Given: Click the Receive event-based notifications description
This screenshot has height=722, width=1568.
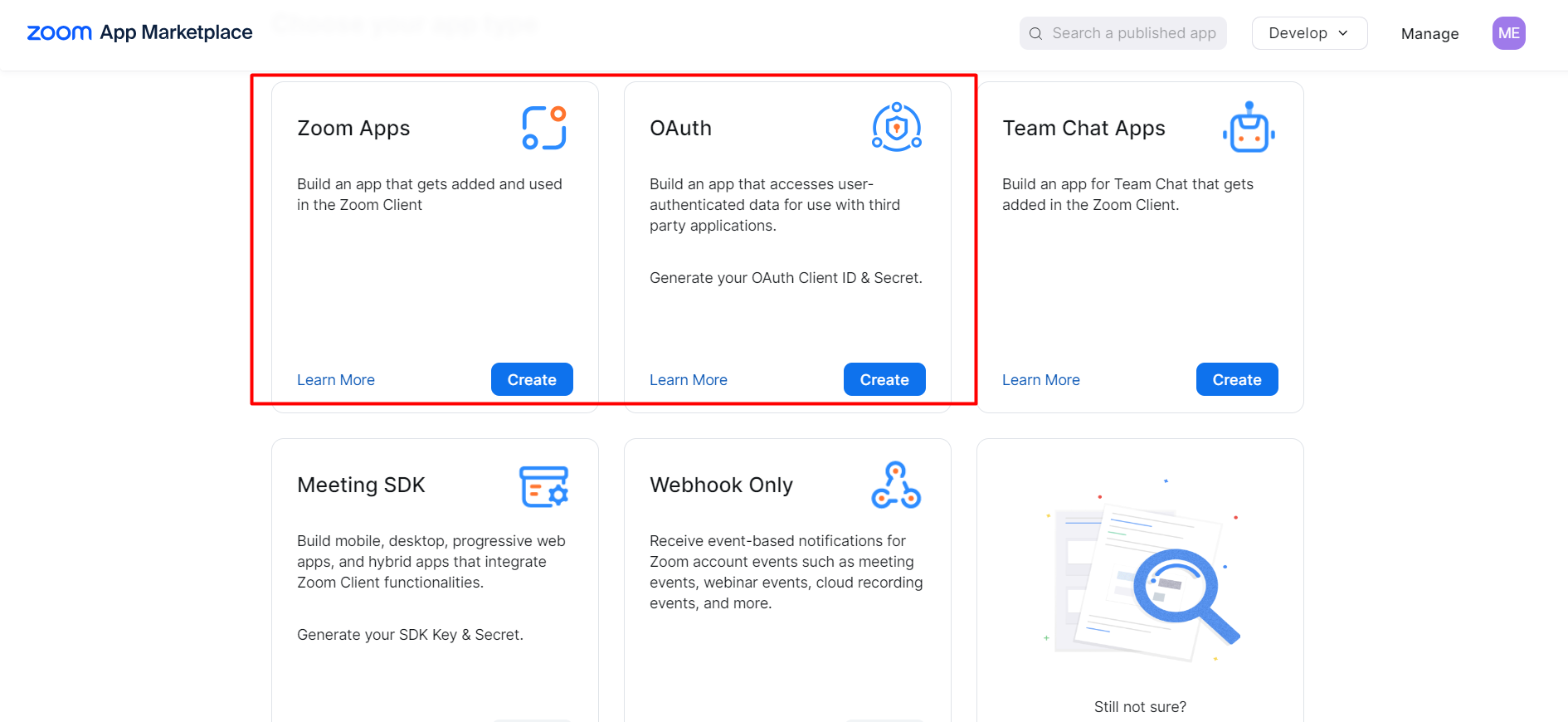Looking at the screenshot, I should [x=786, y=573].
